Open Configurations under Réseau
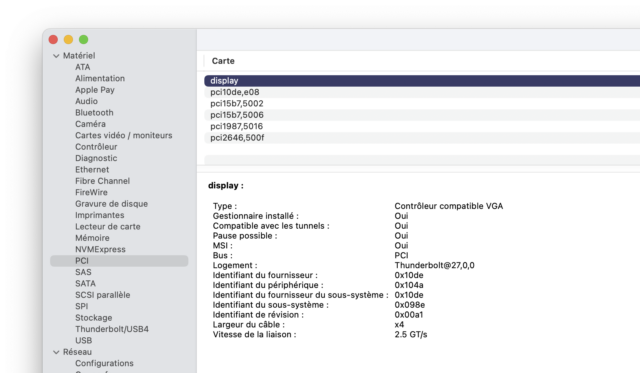640x373 pixels. (104, 363)
